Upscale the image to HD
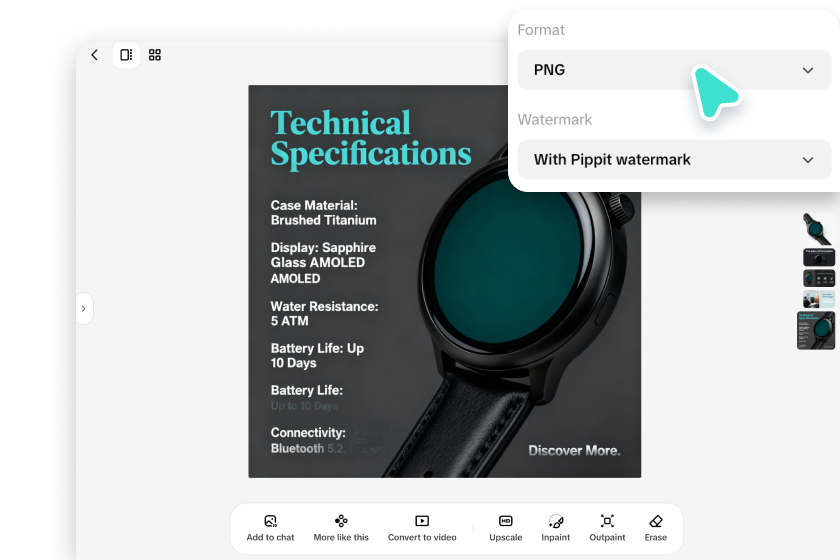Image resolution: width=840 pixels, height=560 pixels. [x=506, y=528]
